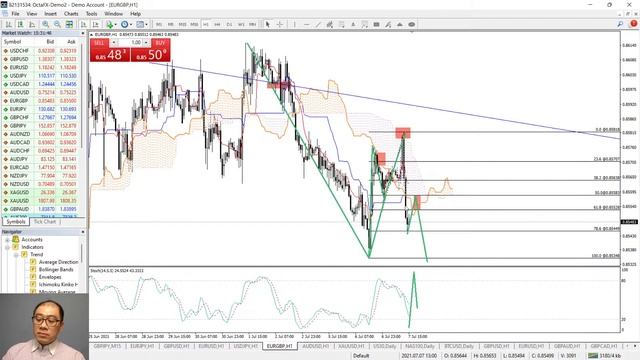Tile windows with the grid icon
The width and height of the screenshot is (640, 360).
tap(69, 24)
